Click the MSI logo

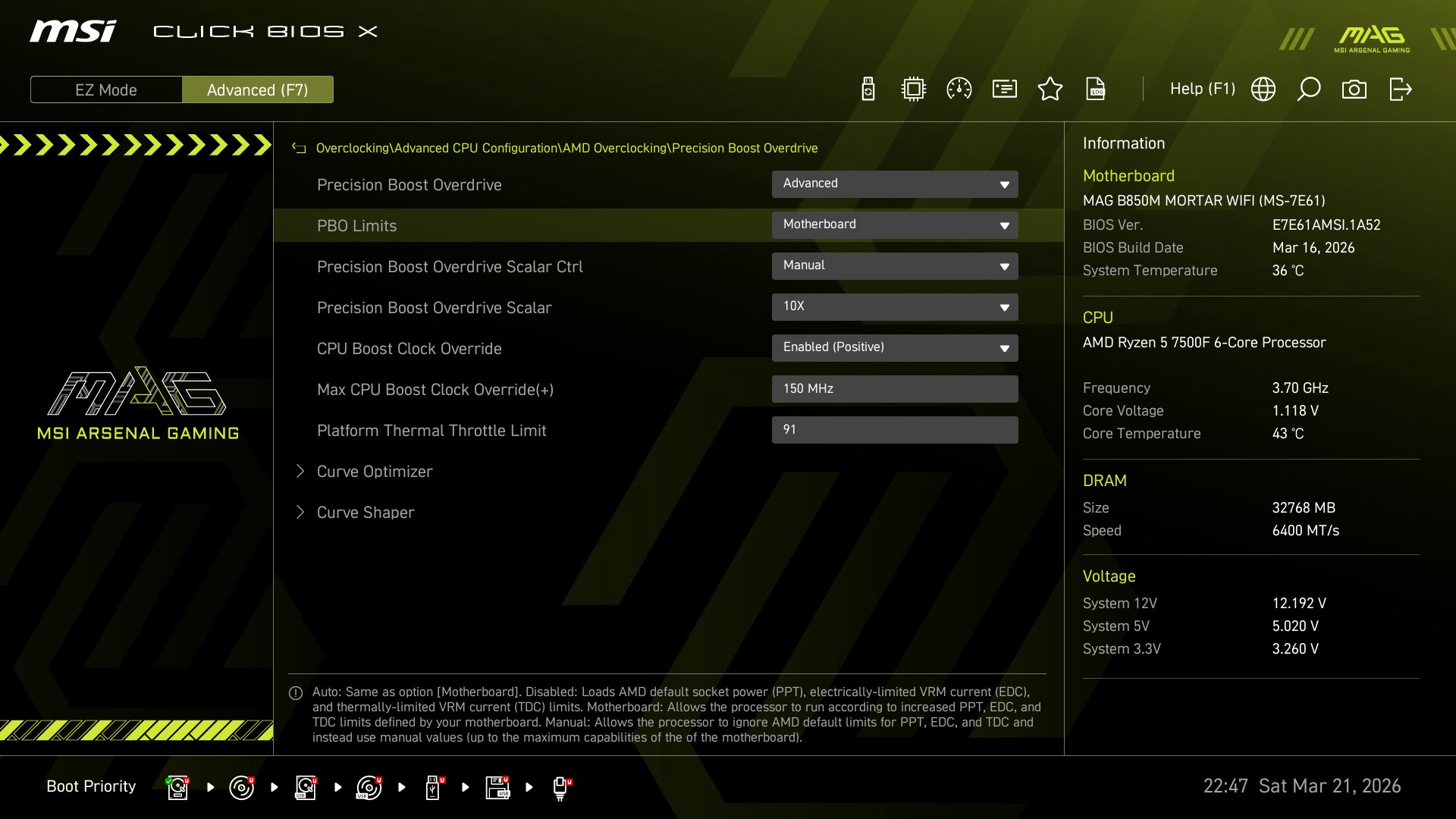point(73,31)
